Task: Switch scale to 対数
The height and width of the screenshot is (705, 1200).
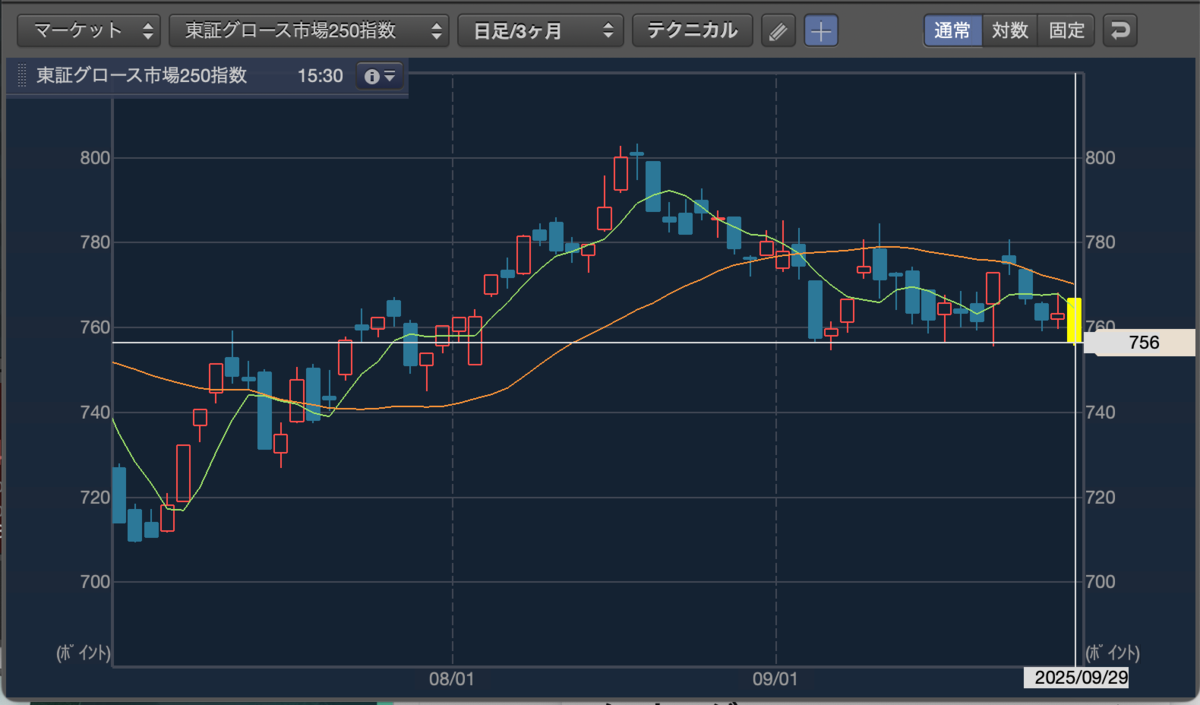Action: coord(1010,31)
